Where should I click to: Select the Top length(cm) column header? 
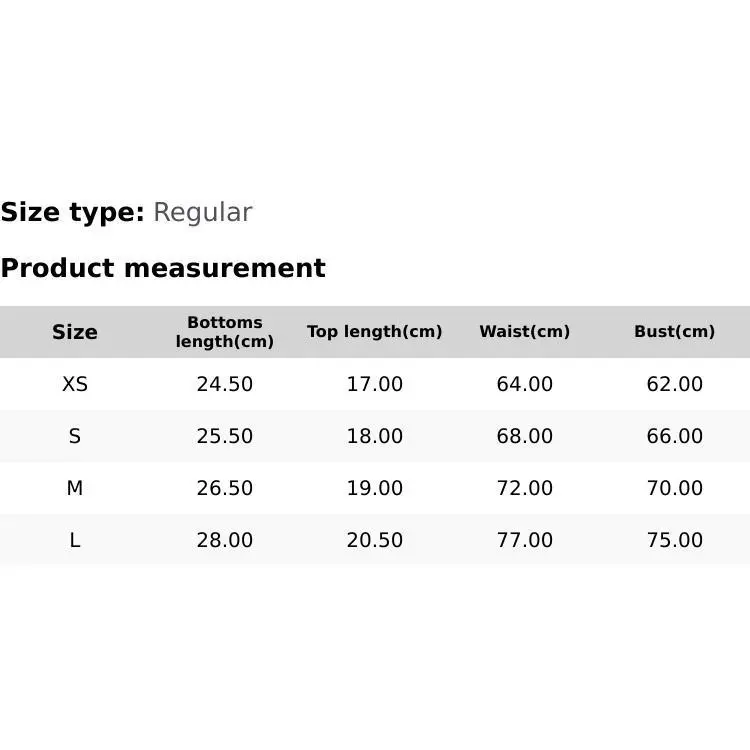[374, 332]
